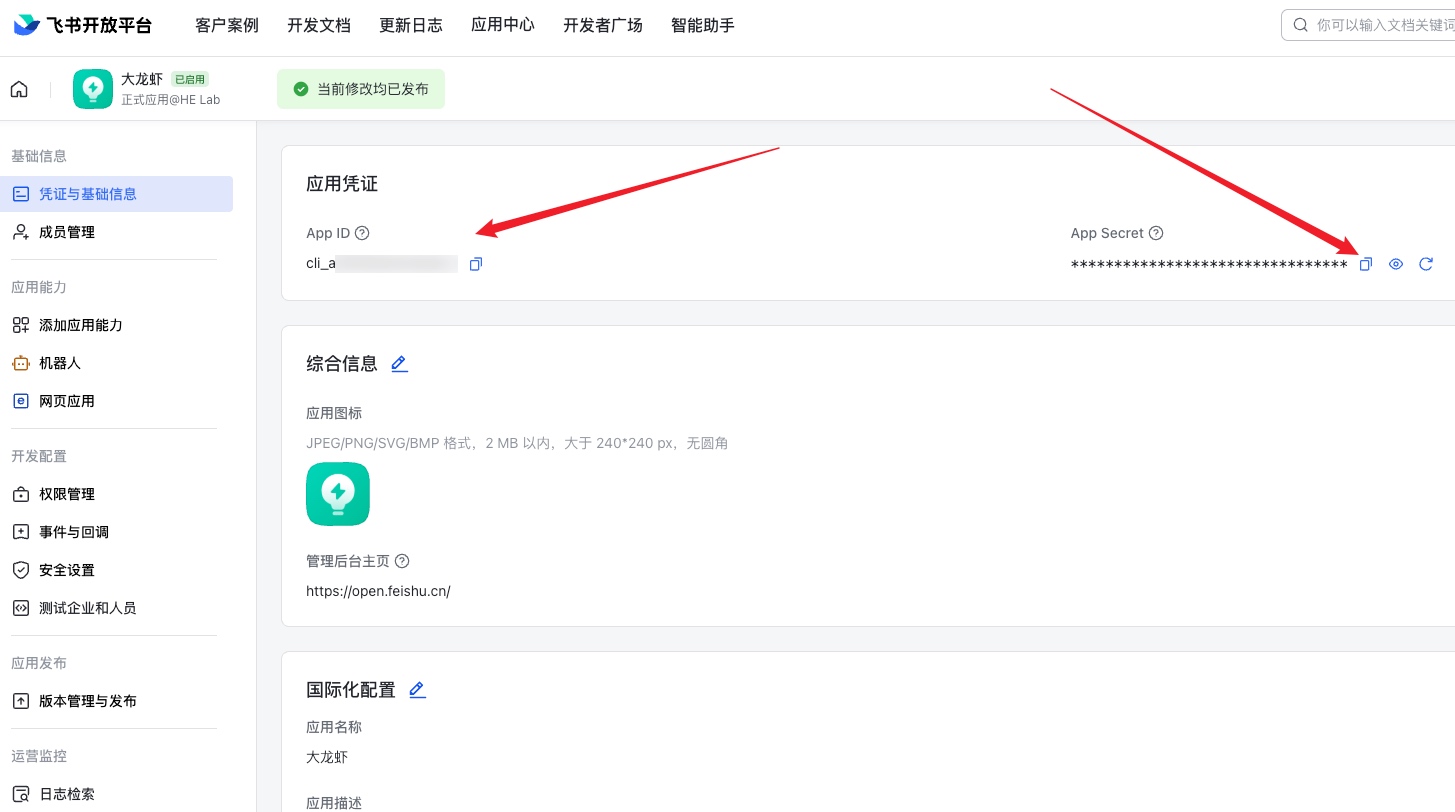
Task: Click 版本管理与发布 icon in sidebar
Action: (20, 701)
